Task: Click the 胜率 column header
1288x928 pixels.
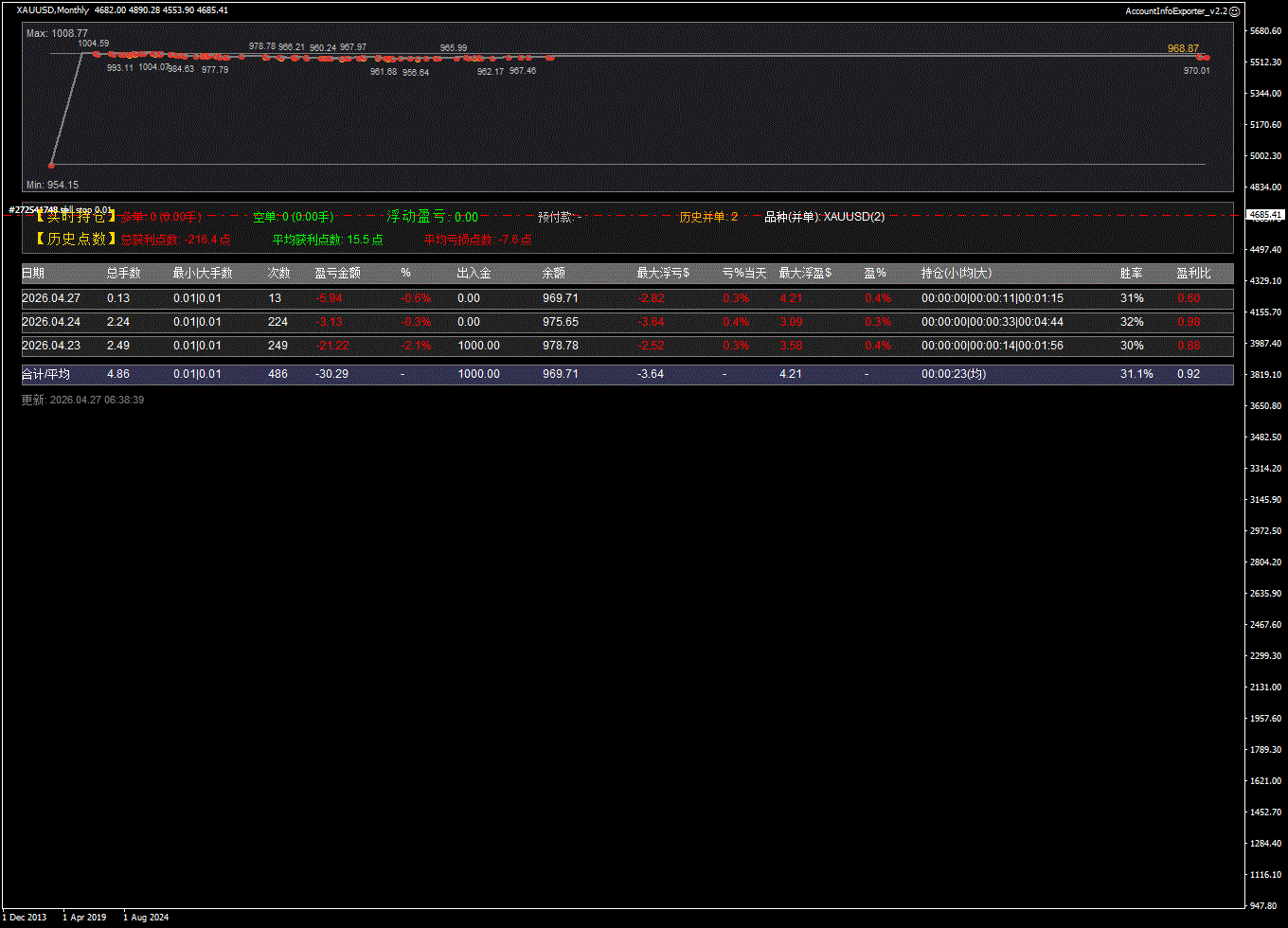Action: coord(1131,274)
